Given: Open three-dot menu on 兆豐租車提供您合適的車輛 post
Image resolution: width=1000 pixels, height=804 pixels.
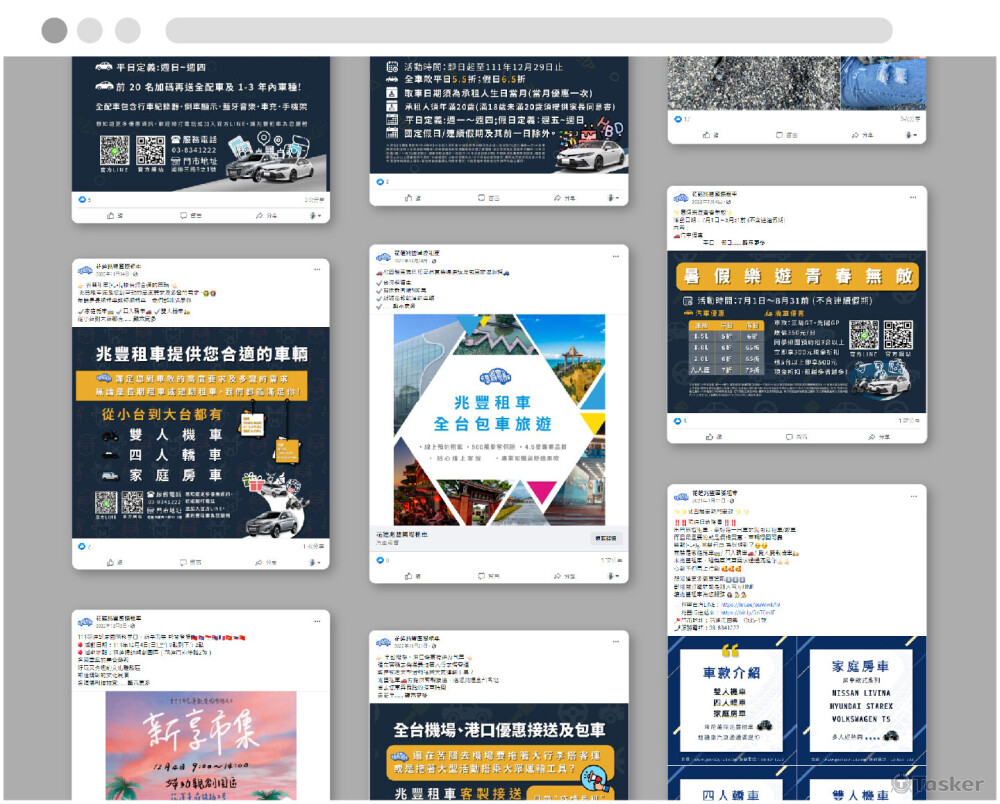Looking at the screenshot, I should pyautogui.click(x=316, y=269).
